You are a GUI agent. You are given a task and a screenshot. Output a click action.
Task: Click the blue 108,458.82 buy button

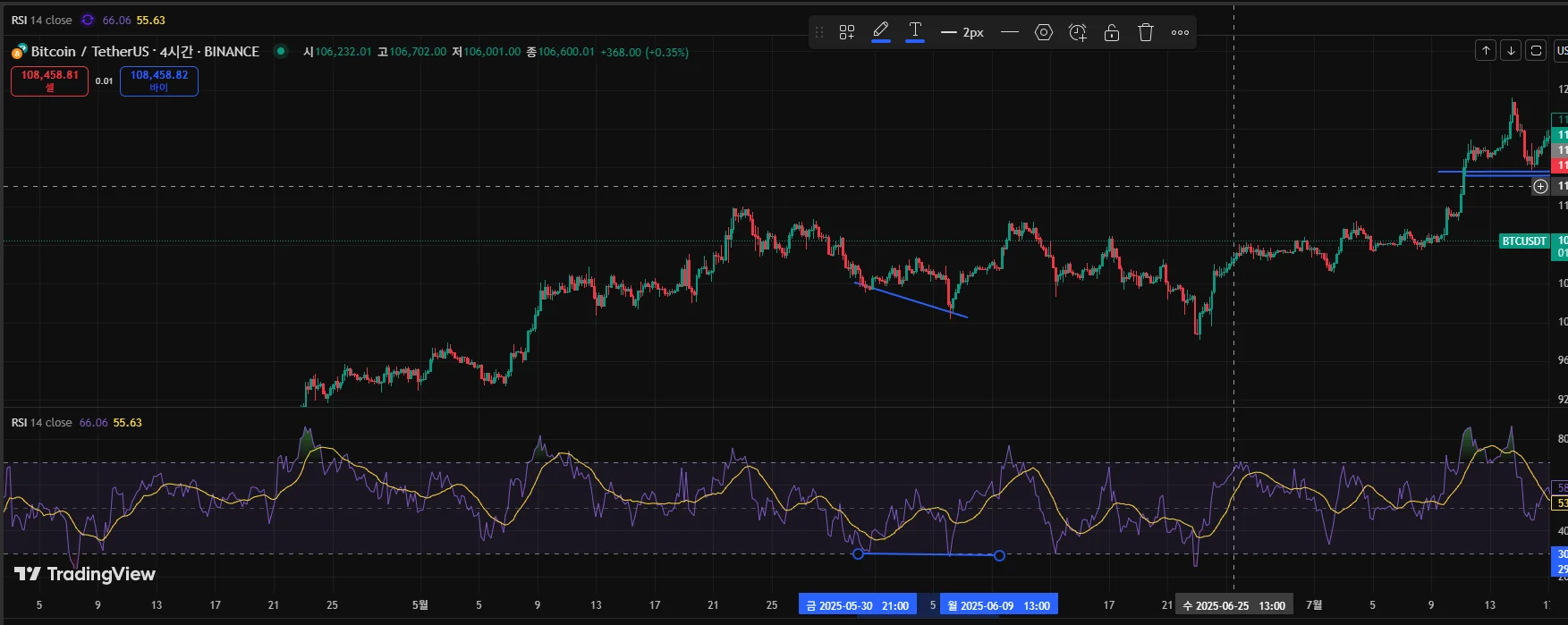click(x=159, y=80)
